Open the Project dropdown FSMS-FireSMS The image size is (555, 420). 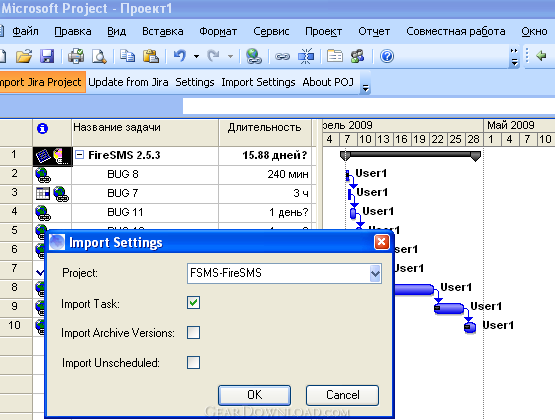(375, 273)
